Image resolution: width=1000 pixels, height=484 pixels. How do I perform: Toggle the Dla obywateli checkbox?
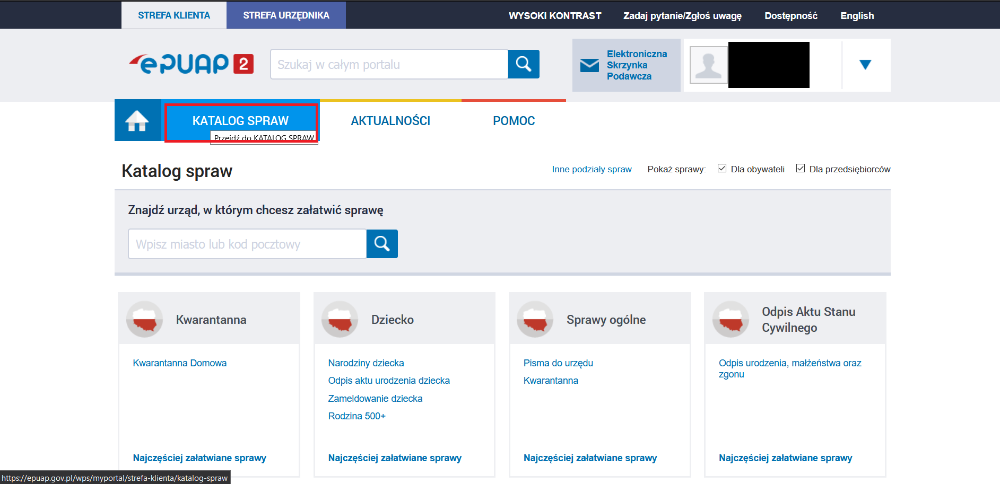pyautogui.click(x=723, y=169)
